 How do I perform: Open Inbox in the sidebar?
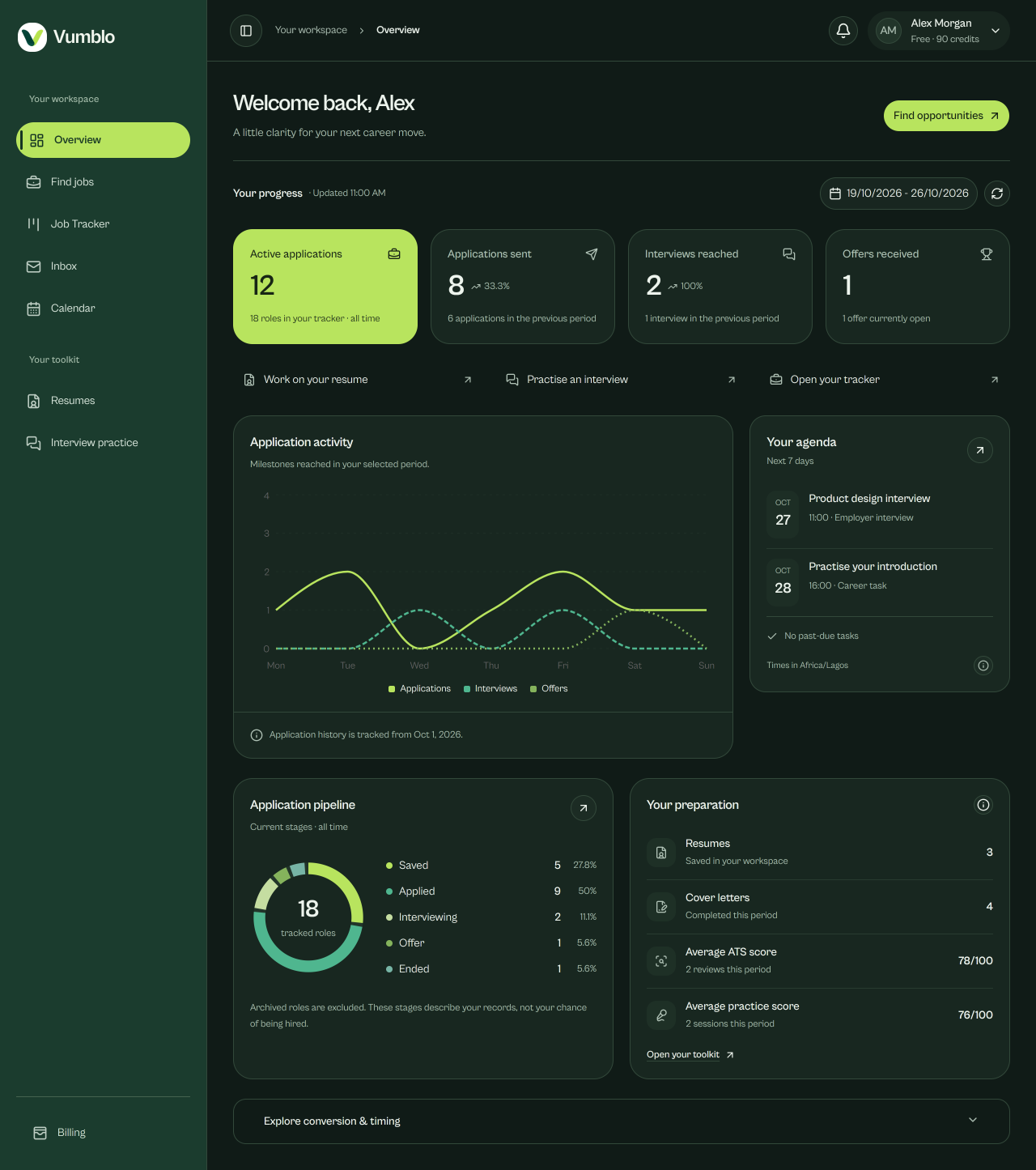pyautogui.click(x=104, y=266)
